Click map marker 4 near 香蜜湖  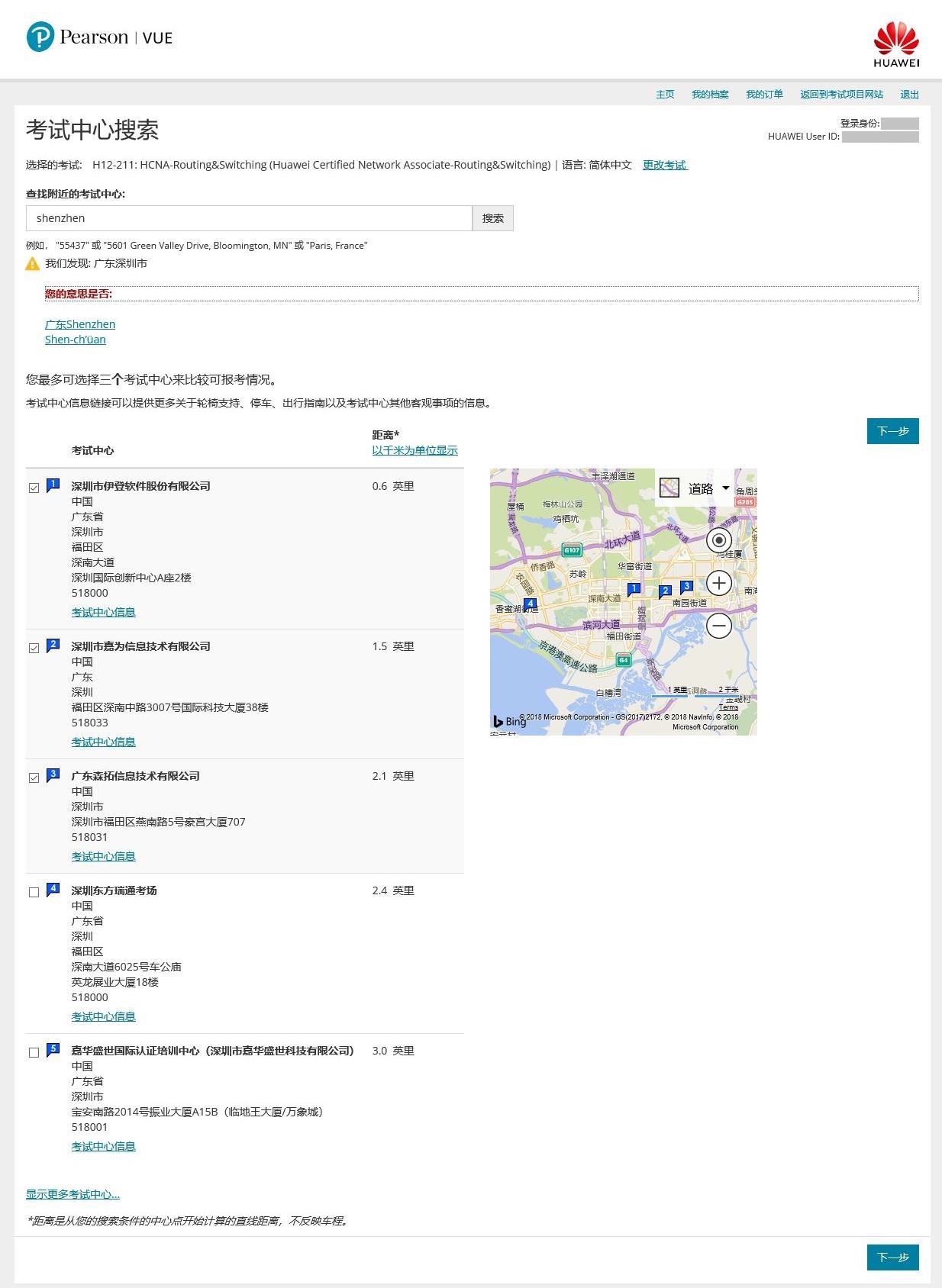(x=530, y=605)
